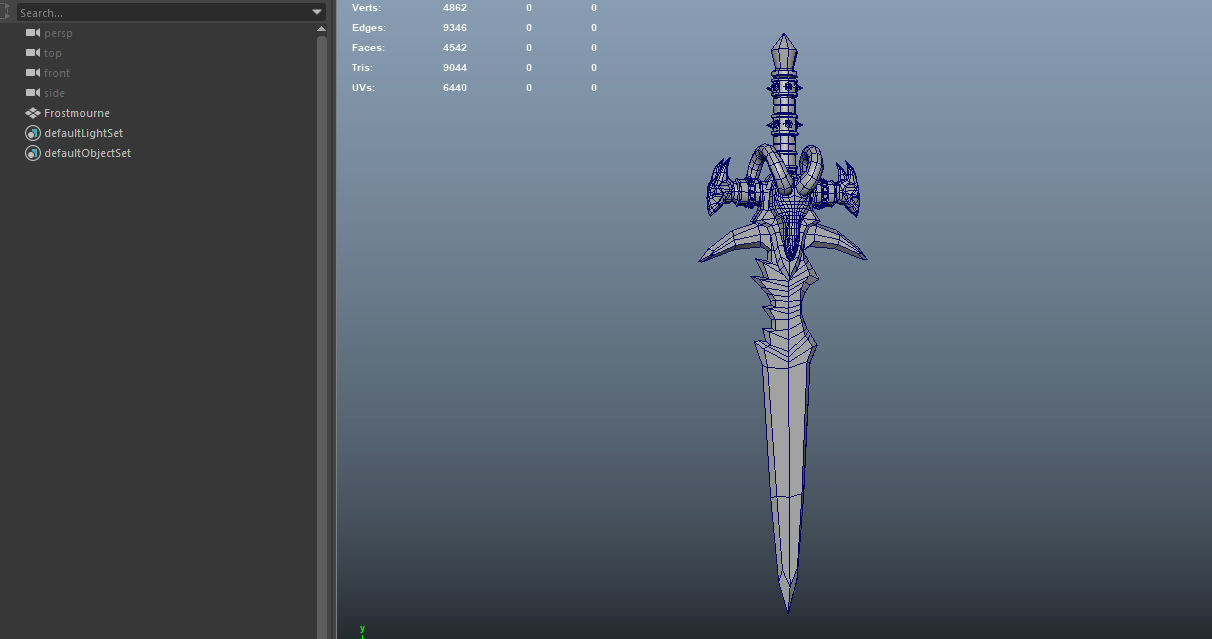Click the vertex count value 4862
The width and height of the screenshot is (1212, 639).
[x=455, y=8]
